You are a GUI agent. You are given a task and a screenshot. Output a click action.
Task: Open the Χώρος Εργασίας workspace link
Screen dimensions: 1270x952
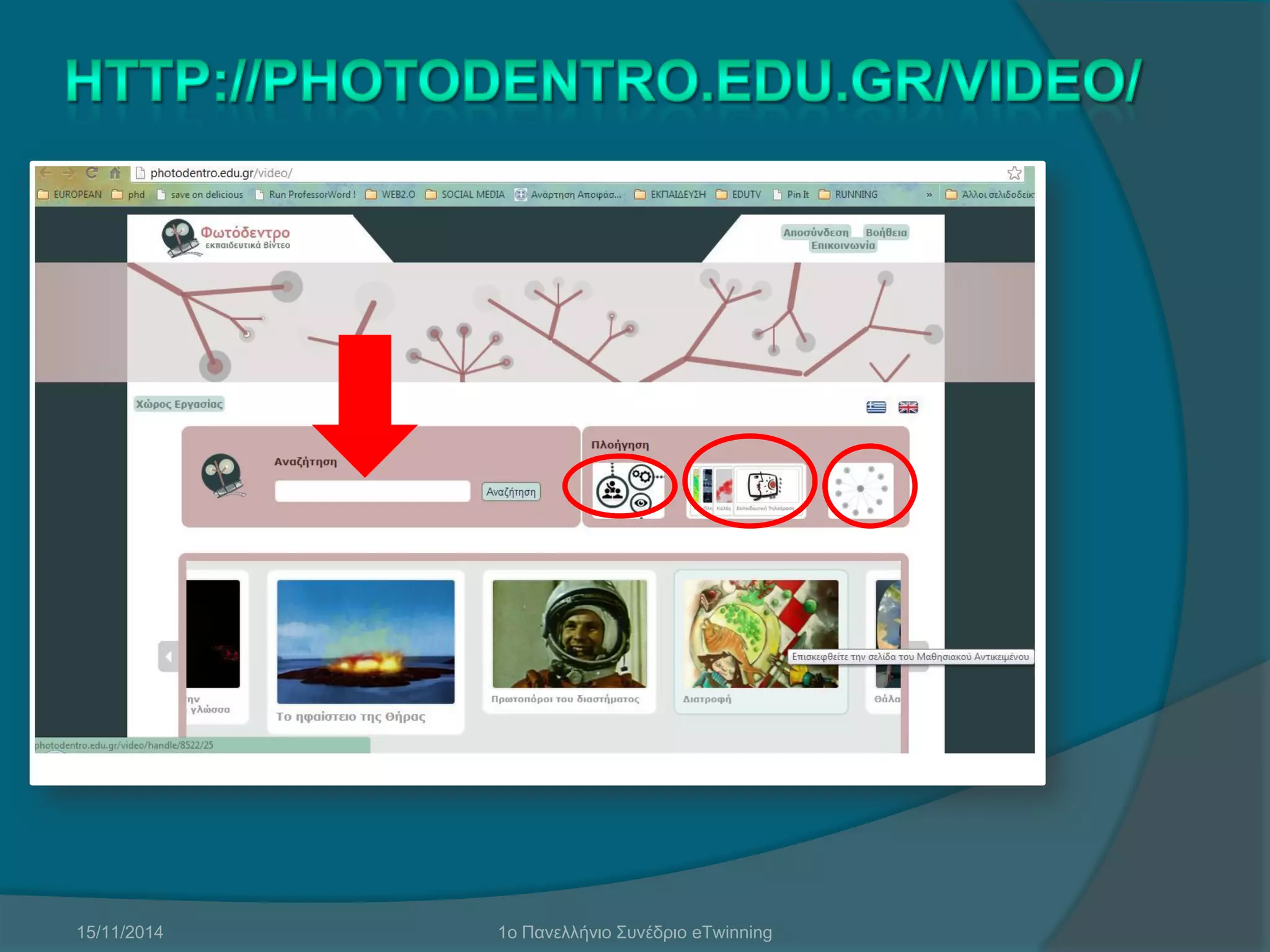[x=179, y=404]
